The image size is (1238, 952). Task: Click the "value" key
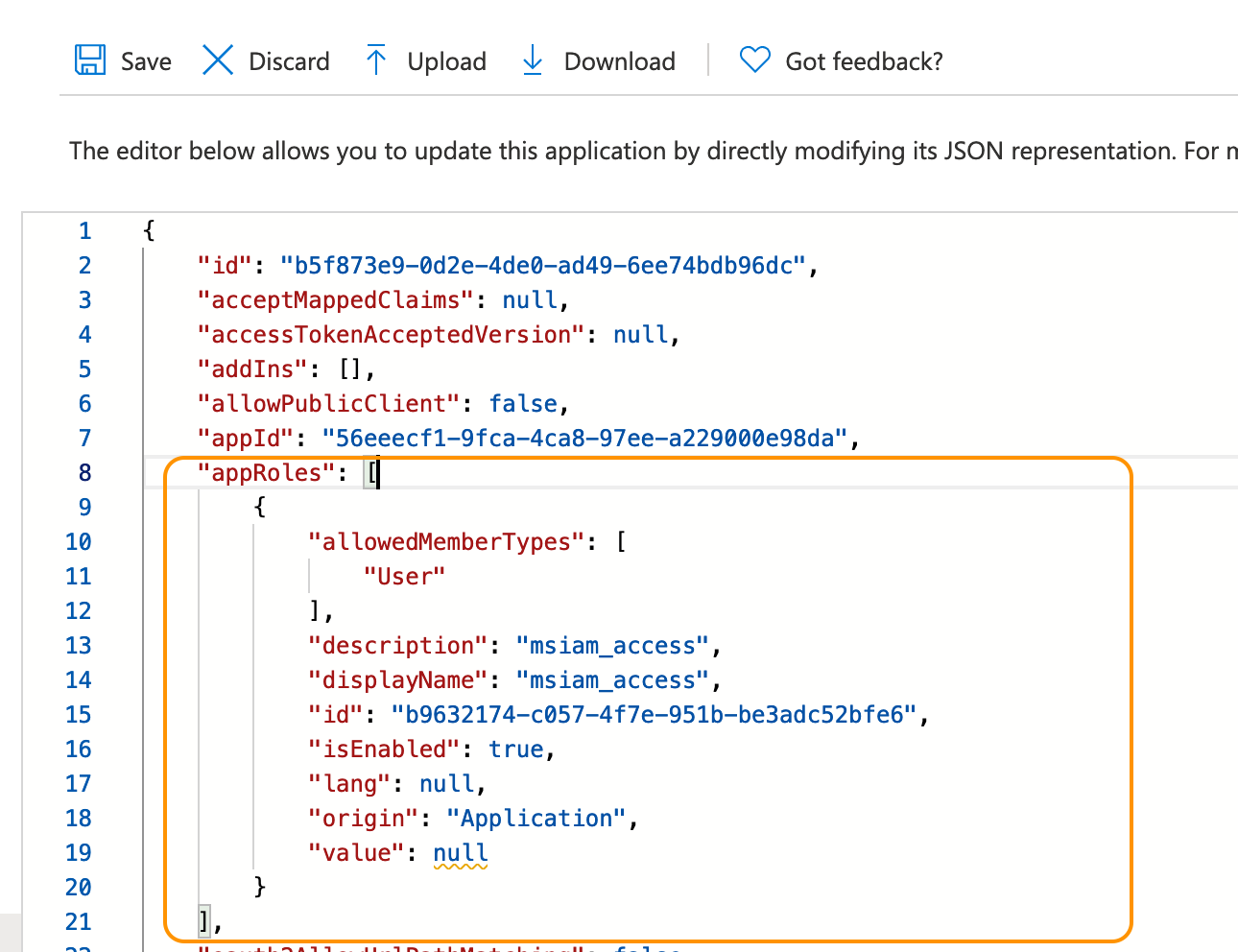pos(357,853)
